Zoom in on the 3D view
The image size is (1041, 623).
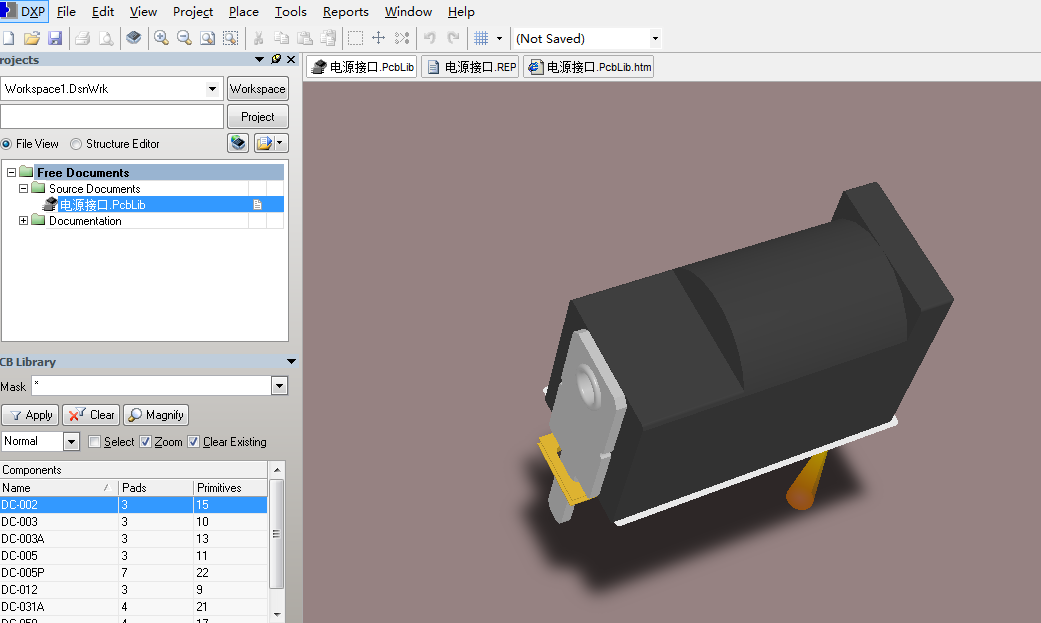(161, 39)
